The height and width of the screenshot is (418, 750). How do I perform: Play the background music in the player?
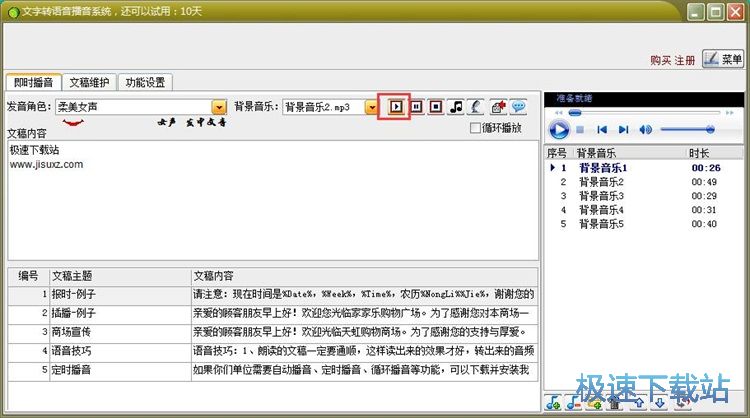559,130
